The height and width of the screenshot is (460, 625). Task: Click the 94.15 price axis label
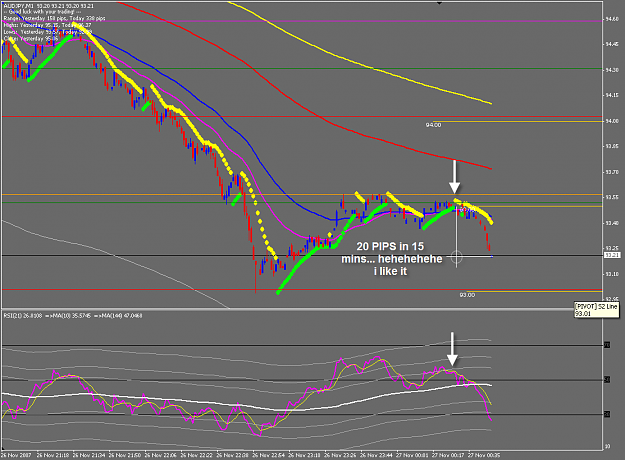[612, 95]
